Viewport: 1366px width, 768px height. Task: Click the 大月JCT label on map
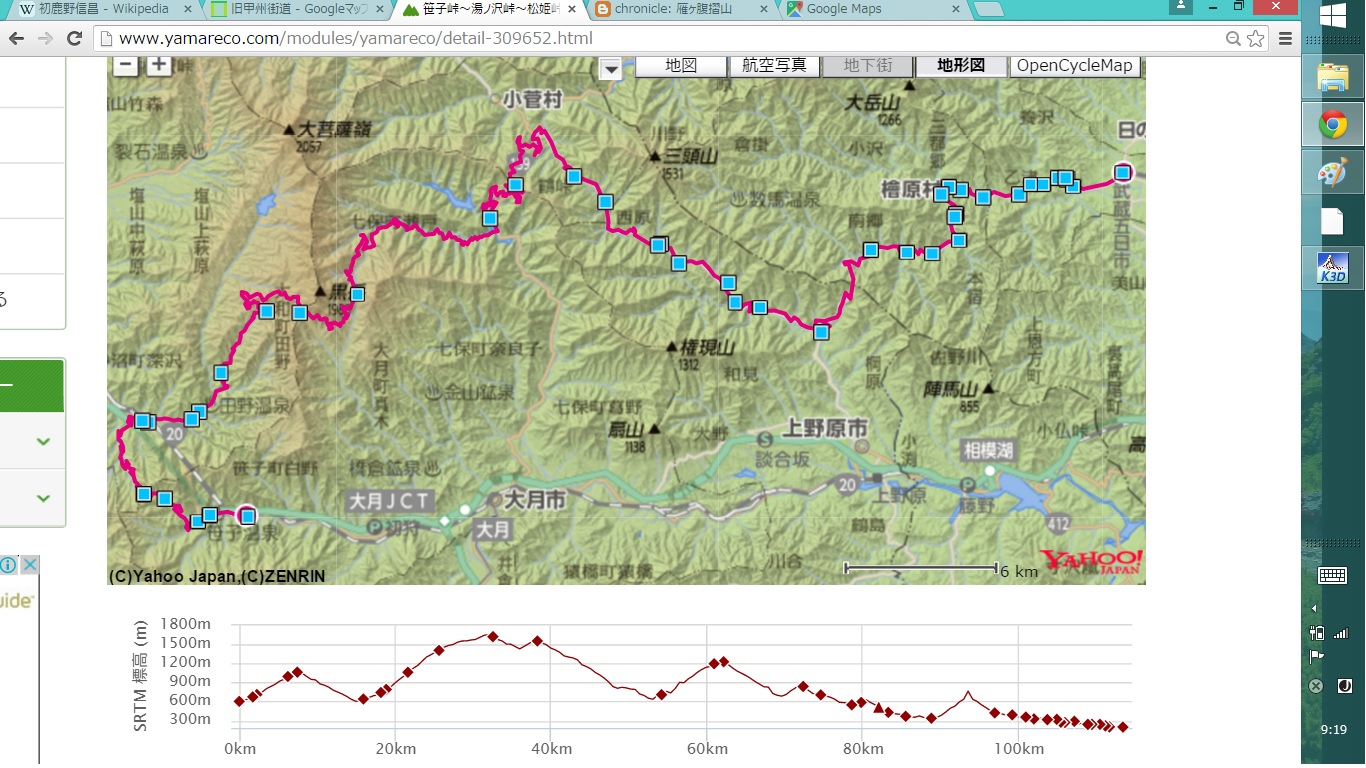pyautogui.click(x=389, y=499)
